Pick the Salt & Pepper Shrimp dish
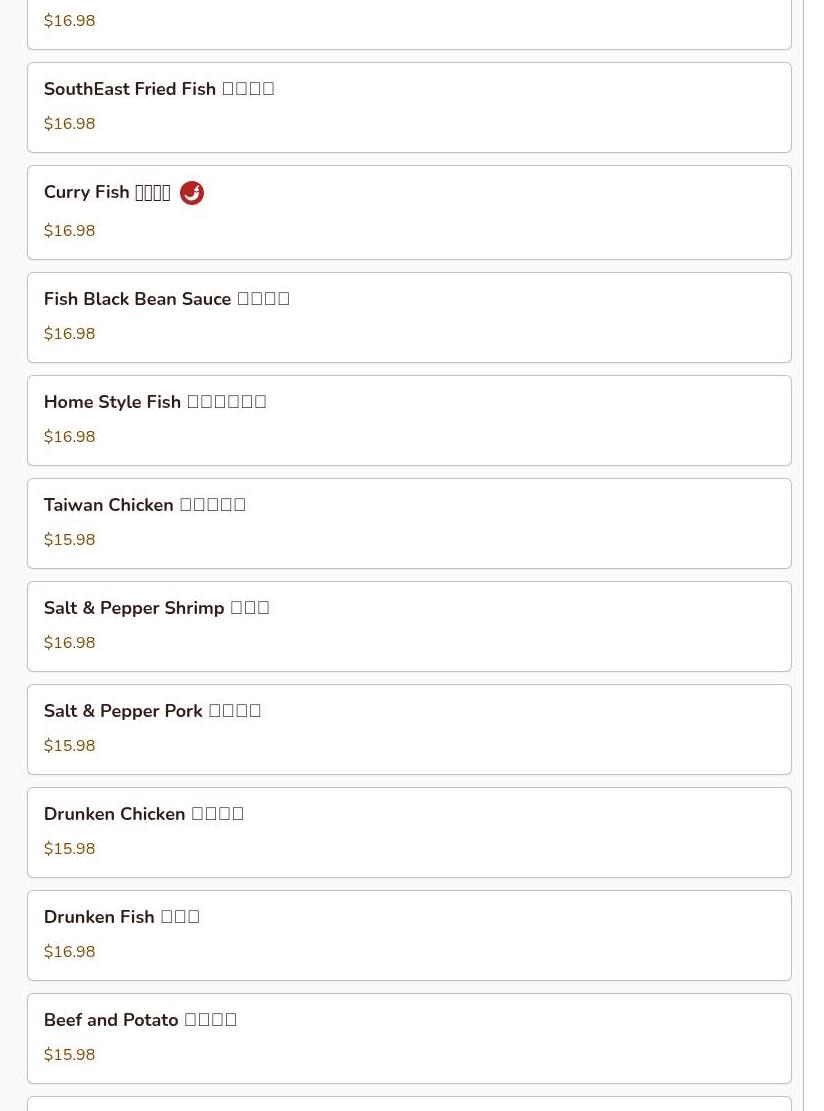This screenshot has width=824, height=1111. point(409,626)
